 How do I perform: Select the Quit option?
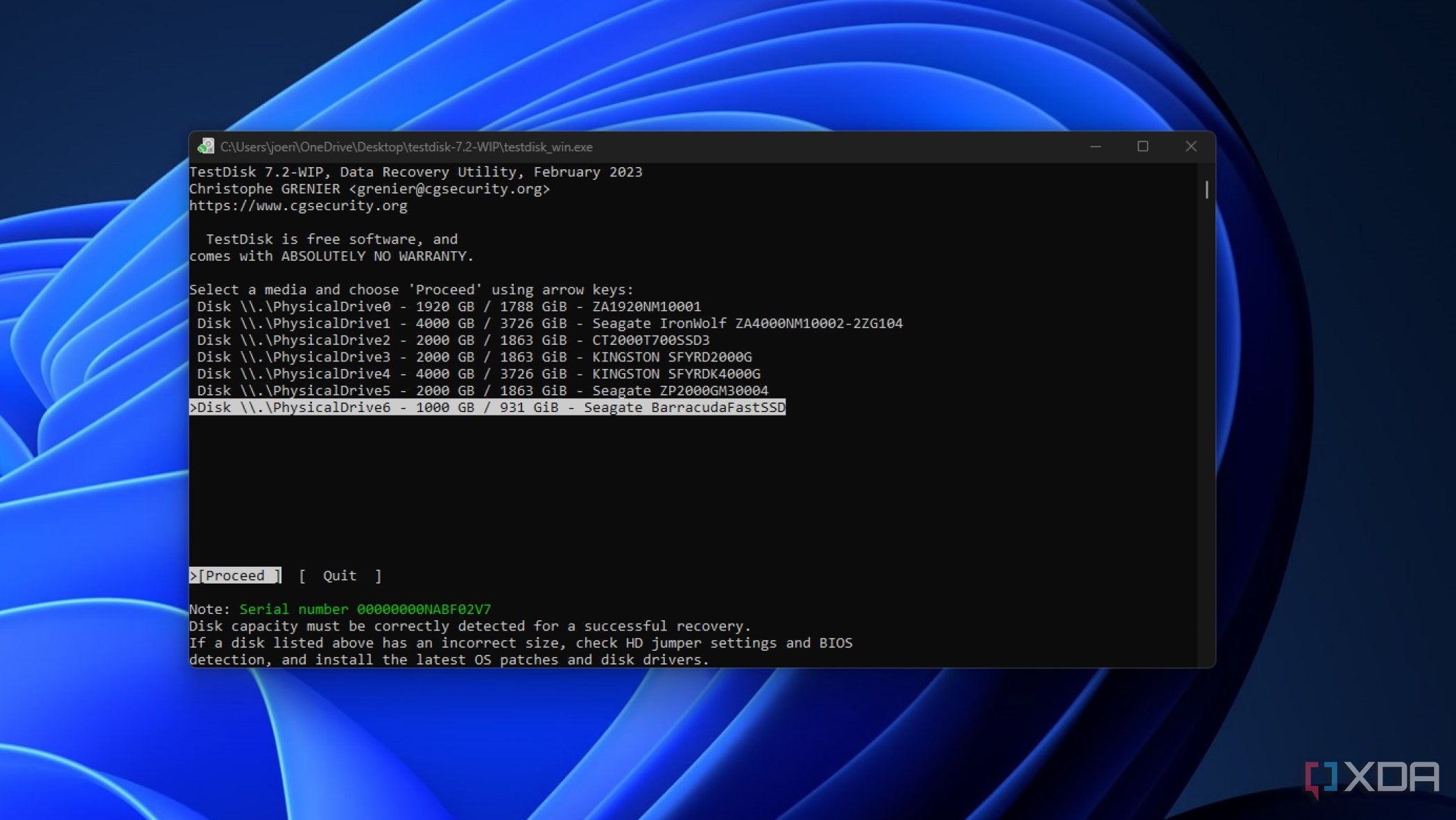[x=340, y=575]
